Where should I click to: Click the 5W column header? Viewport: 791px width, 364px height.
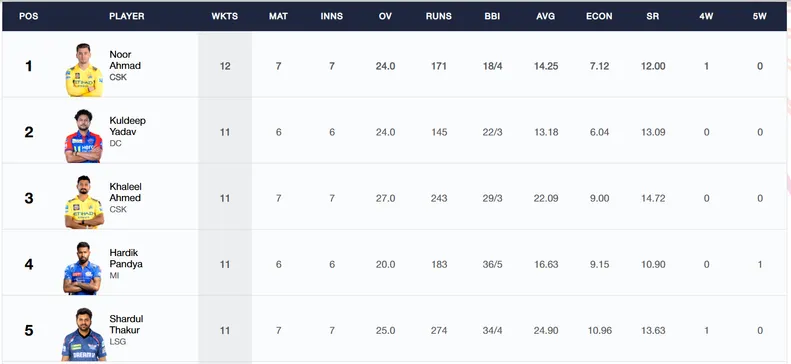pos(759,16)
